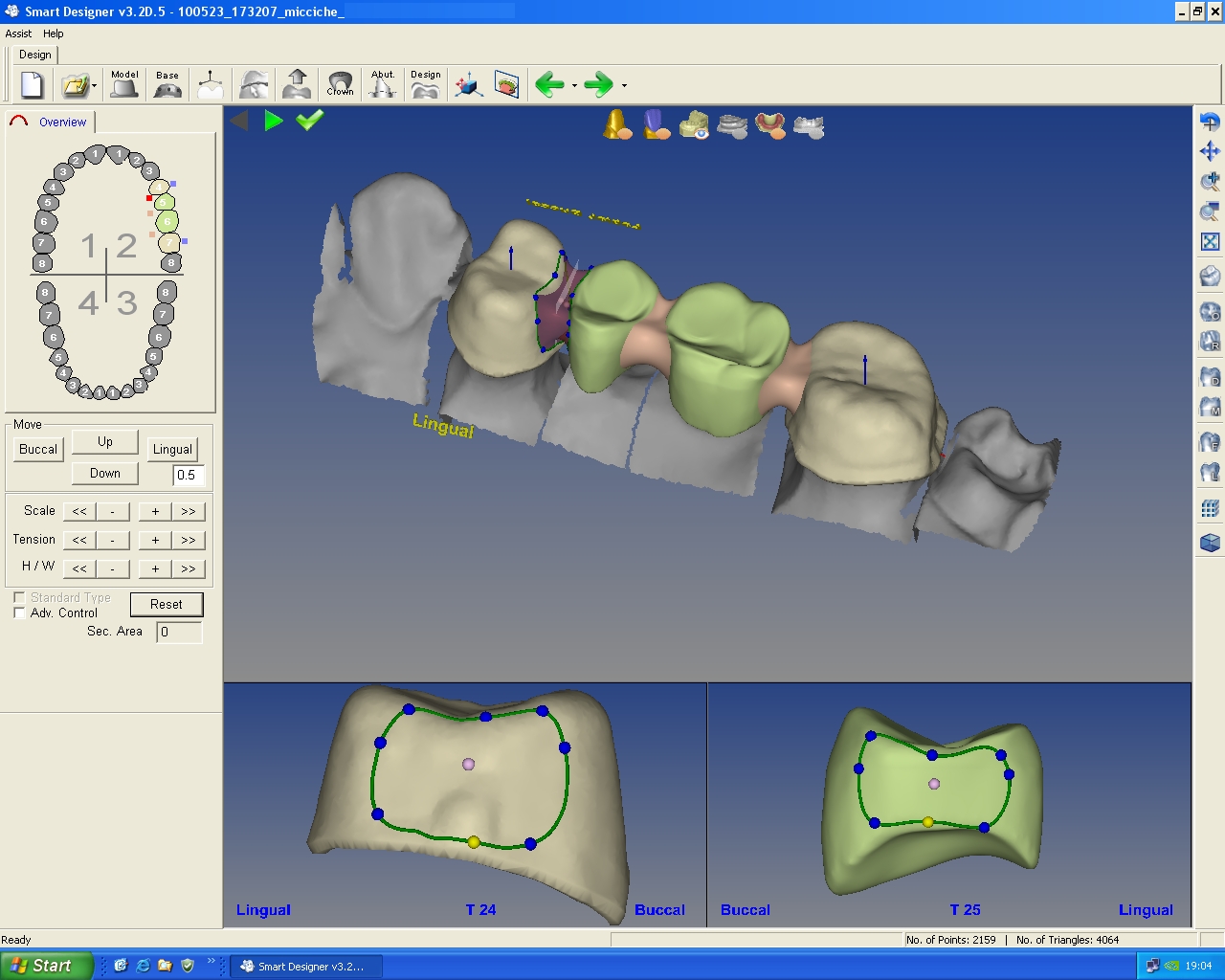Expand the open folder dropdown arrow

tap(94, 86)
